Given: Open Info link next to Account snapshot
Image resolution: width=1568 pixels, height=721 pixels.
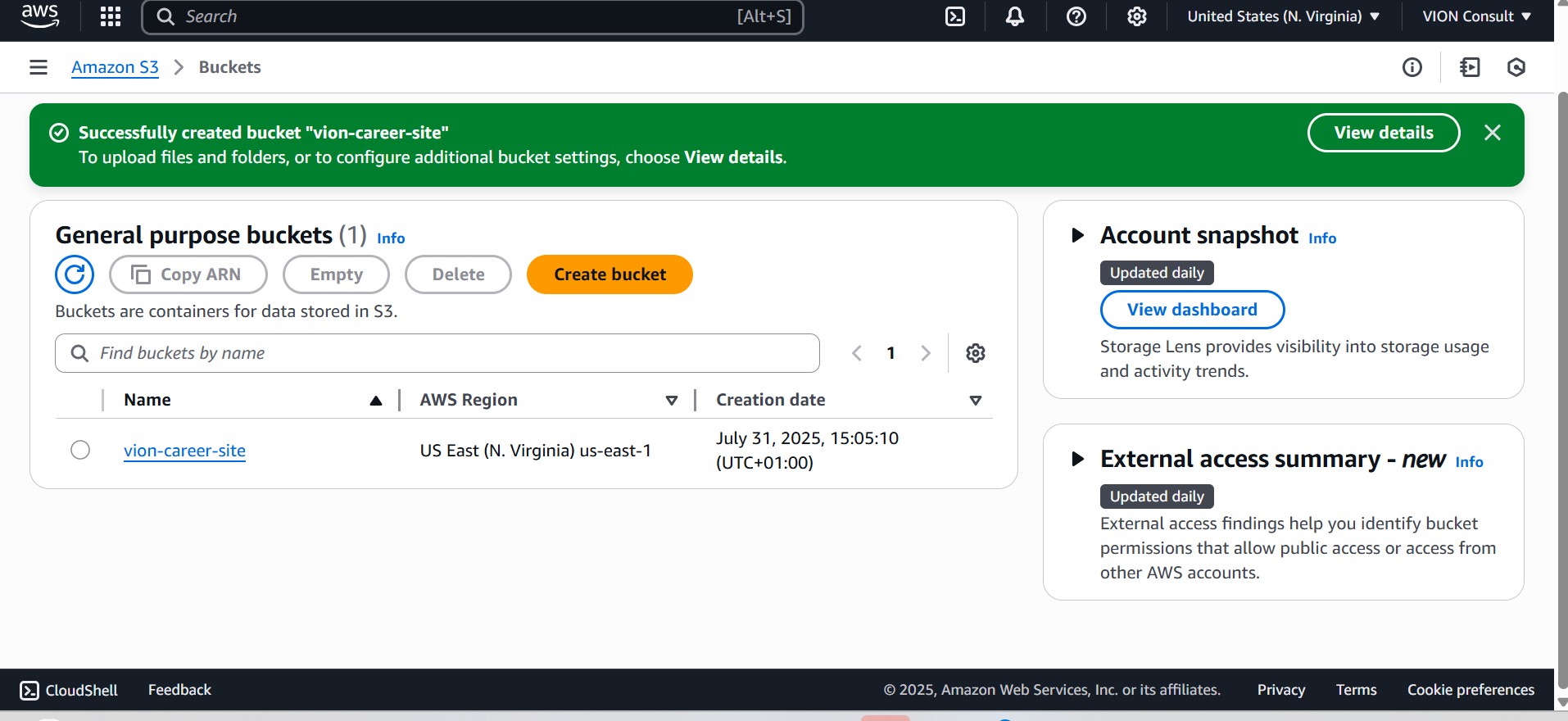Looking at the screenshot, I should click(1322, 238).
